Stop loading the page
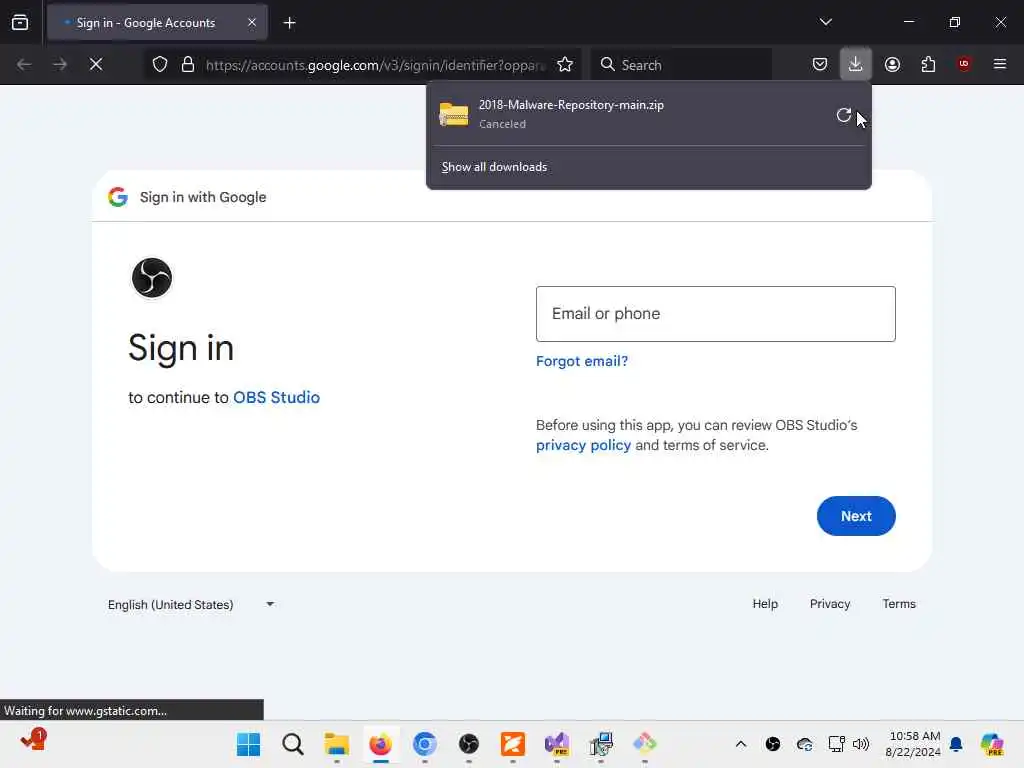Screen dimensions: 1024x768 coord(96,64)
